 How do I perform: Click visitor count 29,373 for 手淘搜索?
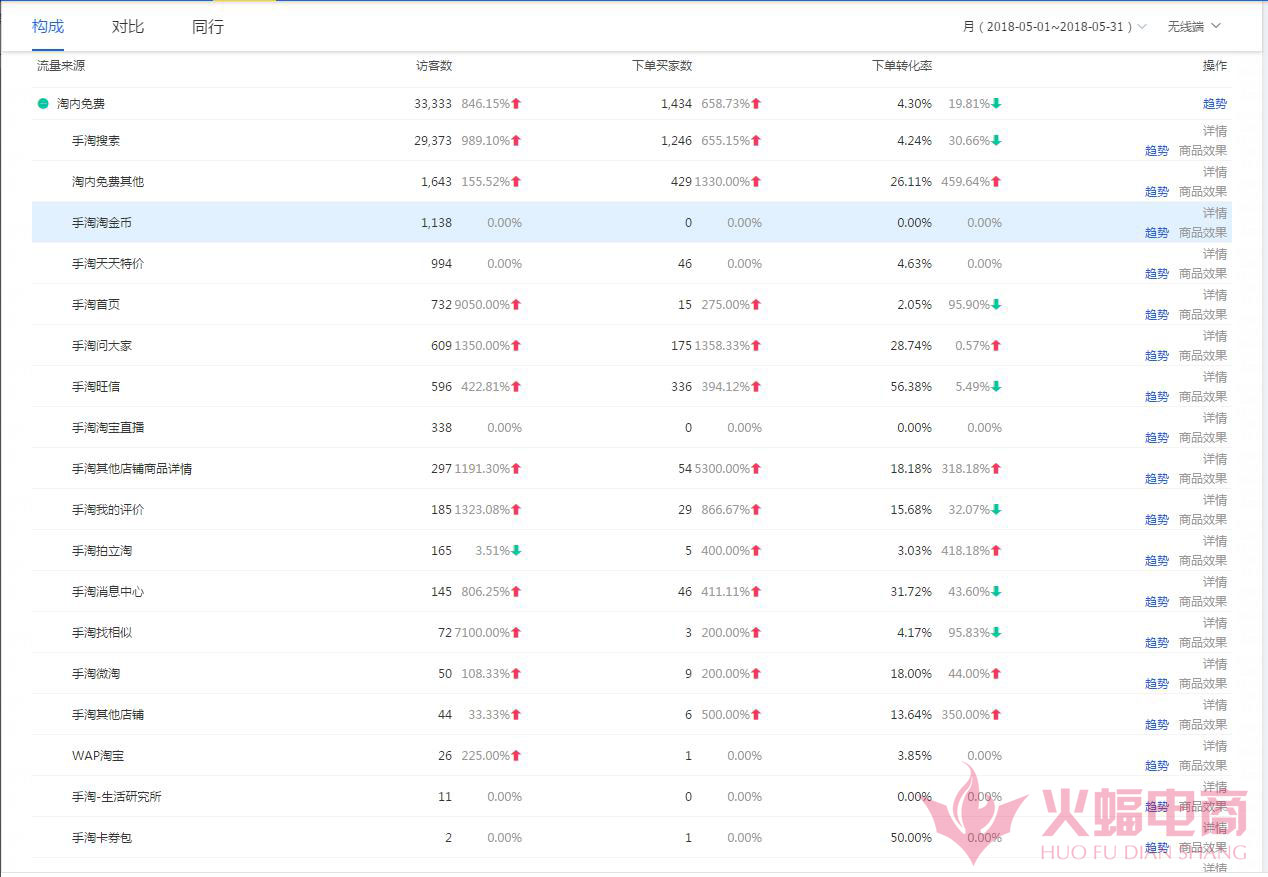pos(433,141)
